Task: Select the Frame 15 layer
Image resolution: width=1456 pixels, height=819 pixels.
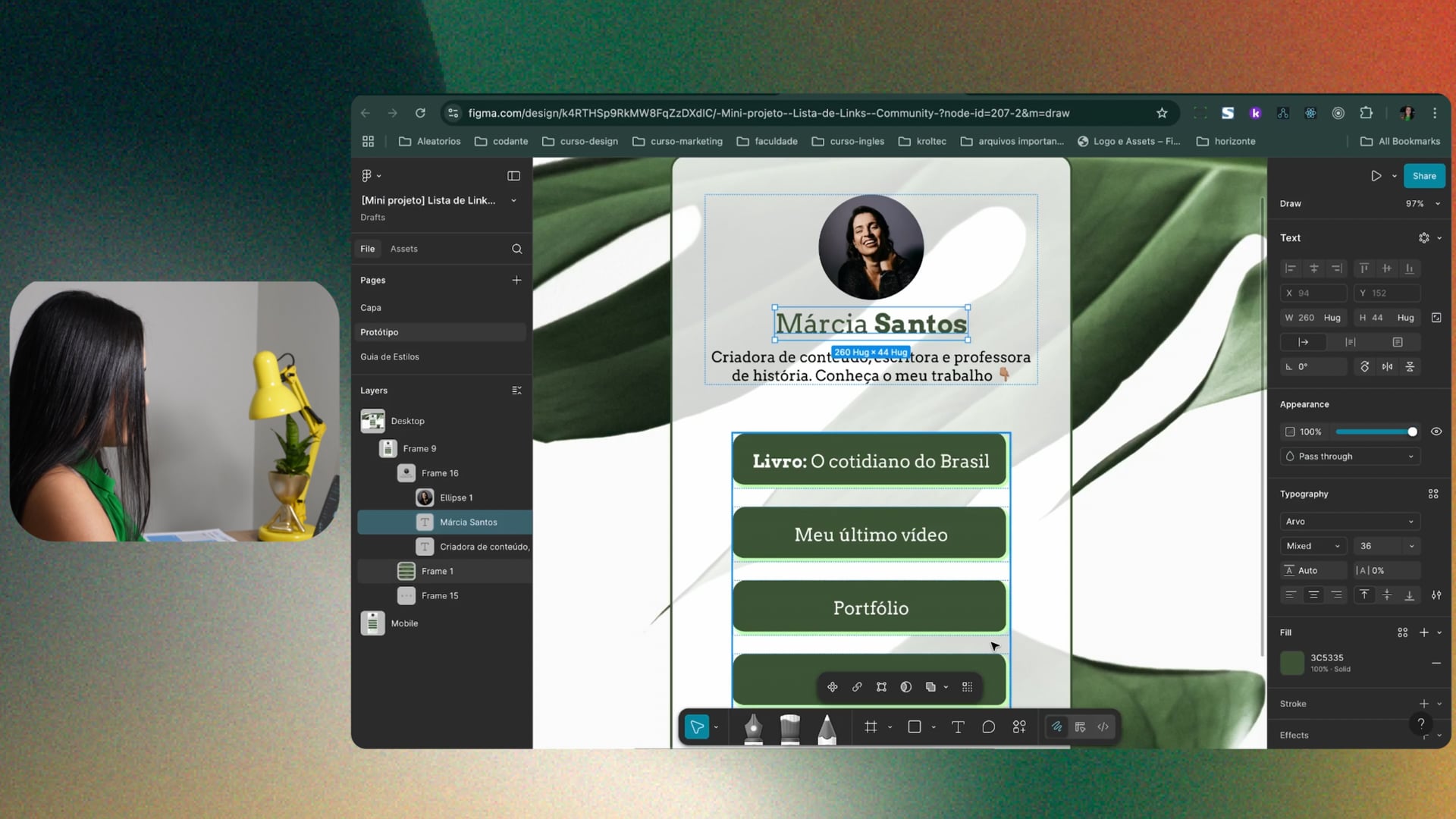Action: (x=440, y=596)
